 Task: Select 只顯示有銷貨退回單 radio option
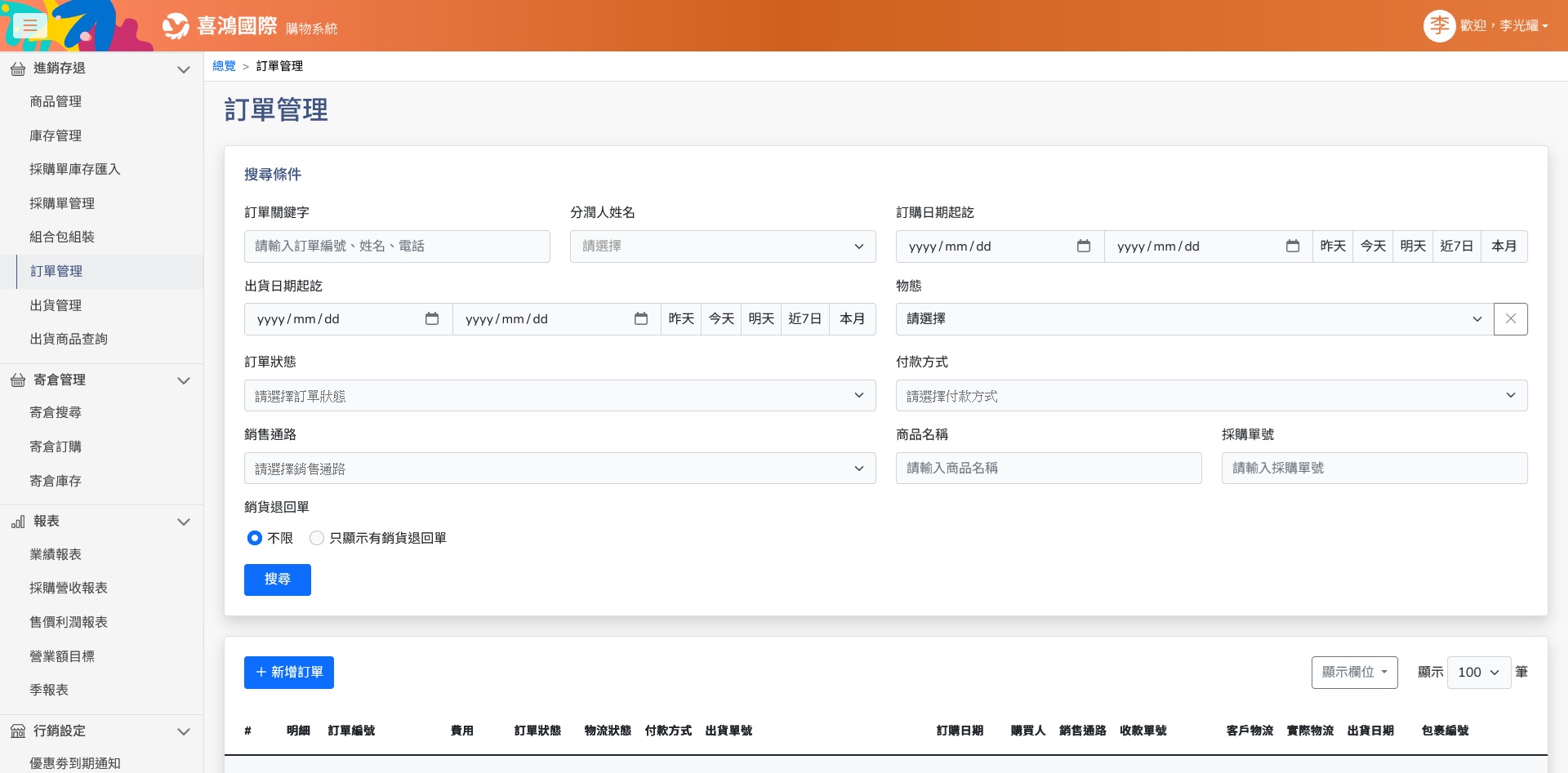point(317,538)
